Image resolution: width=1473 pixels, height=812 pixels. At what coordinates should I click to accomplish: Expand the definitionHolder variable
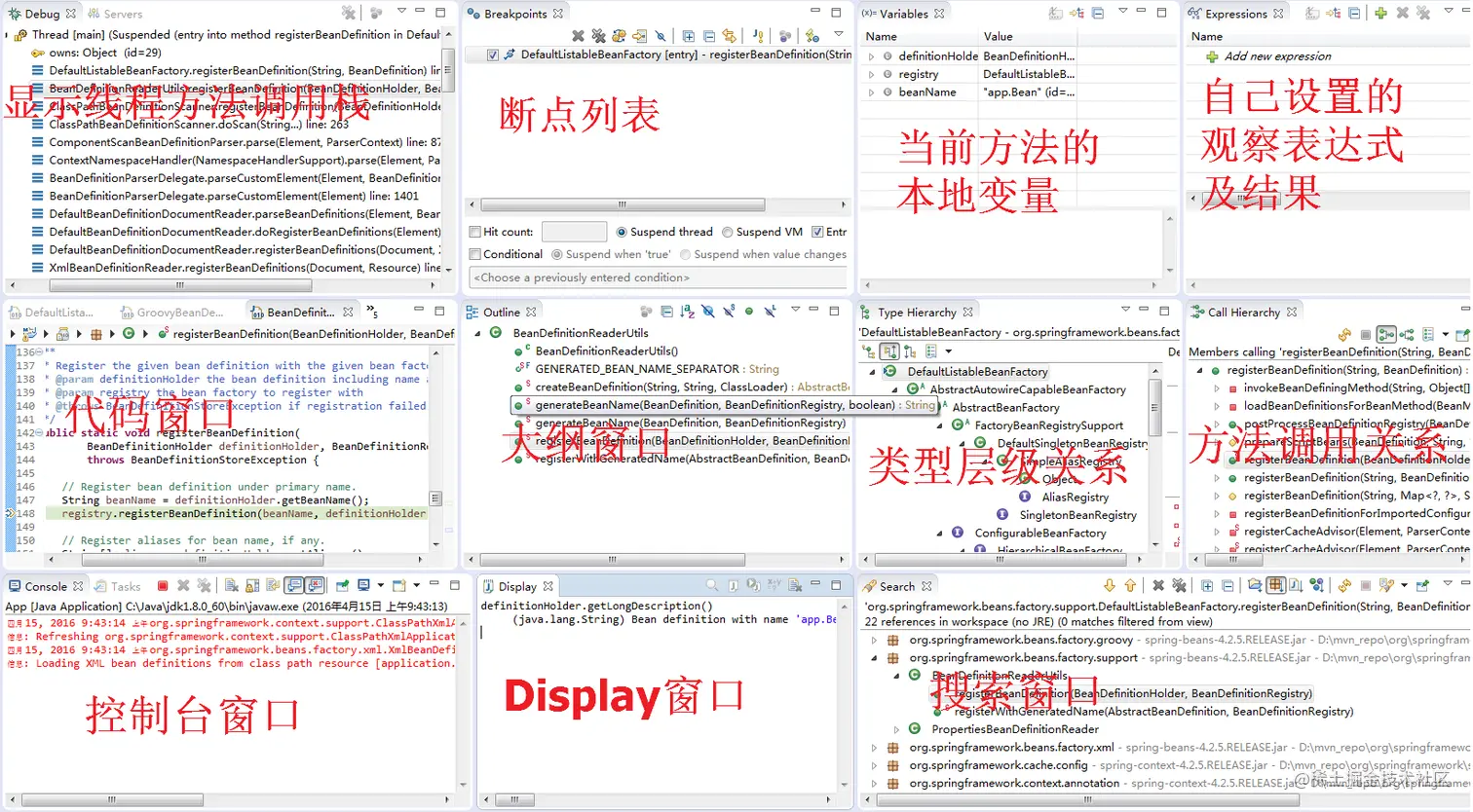tap(870, 55)
